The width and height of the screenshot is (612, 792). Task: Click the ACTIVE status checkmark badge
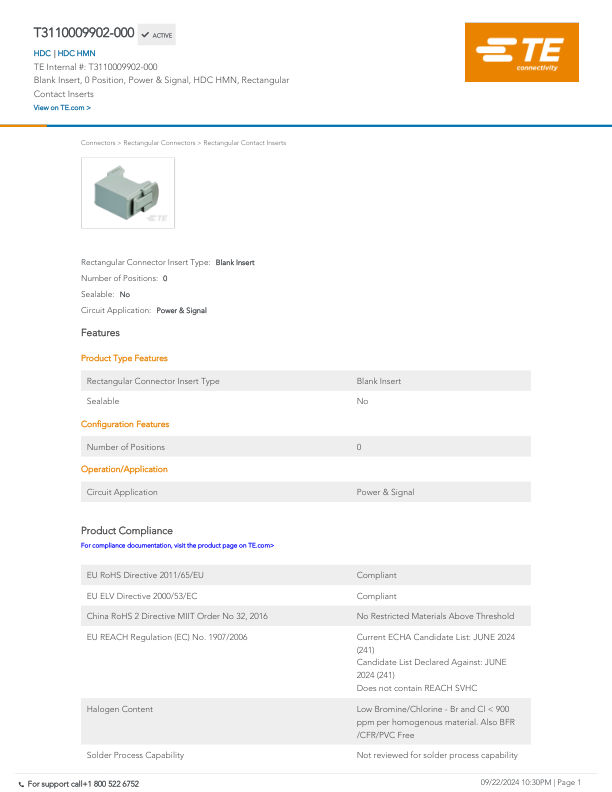click(157, 35)
